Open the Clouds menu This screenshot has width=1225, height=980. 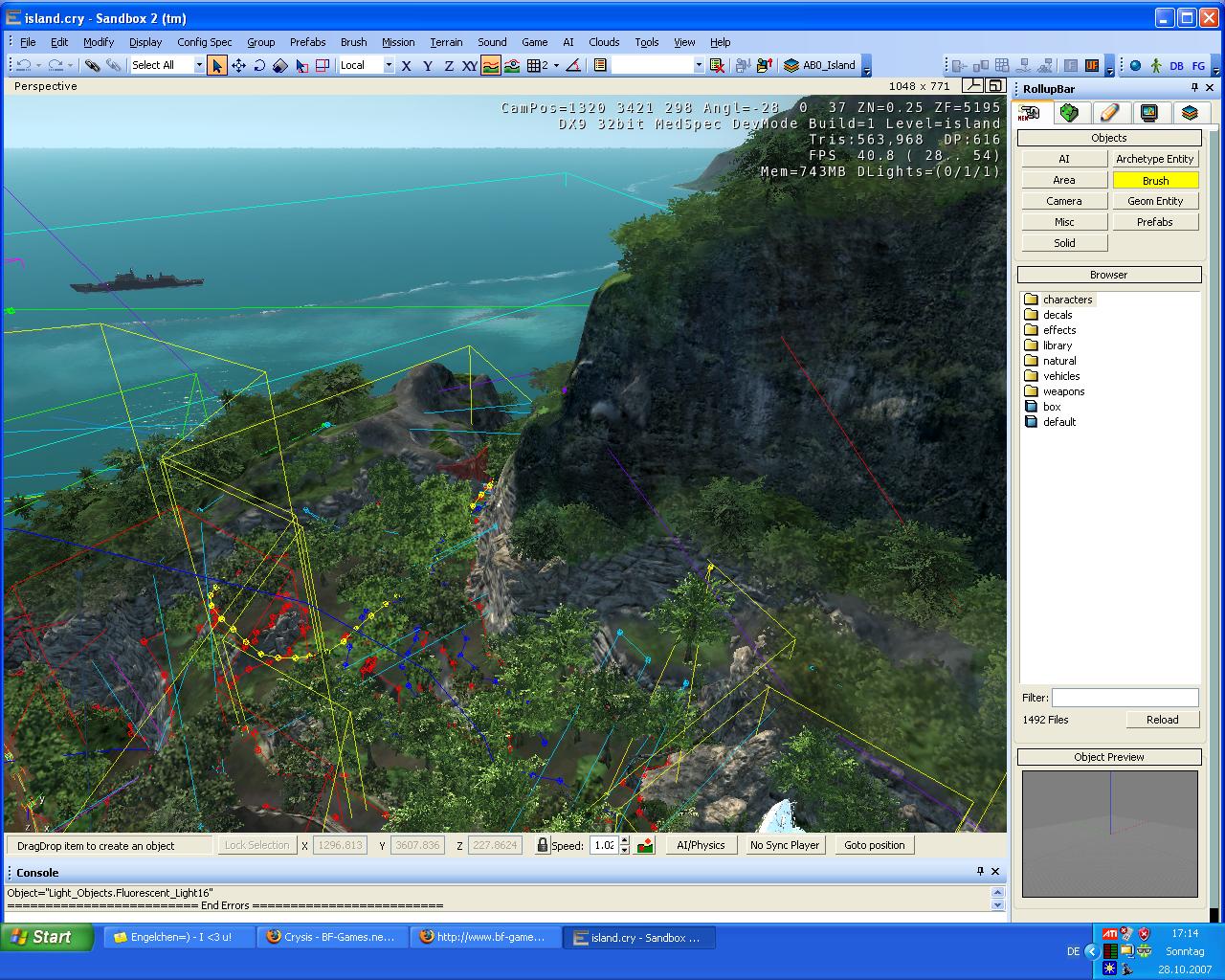pyautogui.click(x=604, y=42)
